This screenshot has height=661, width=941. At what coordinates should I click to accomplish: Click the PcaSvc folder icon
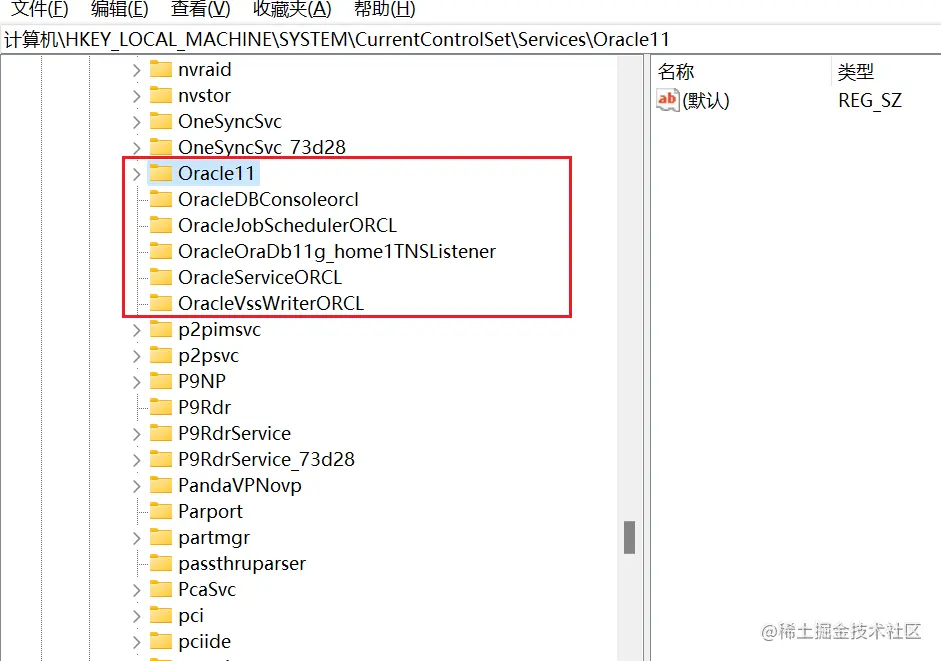pyautogui.click(x=160, y=589)
